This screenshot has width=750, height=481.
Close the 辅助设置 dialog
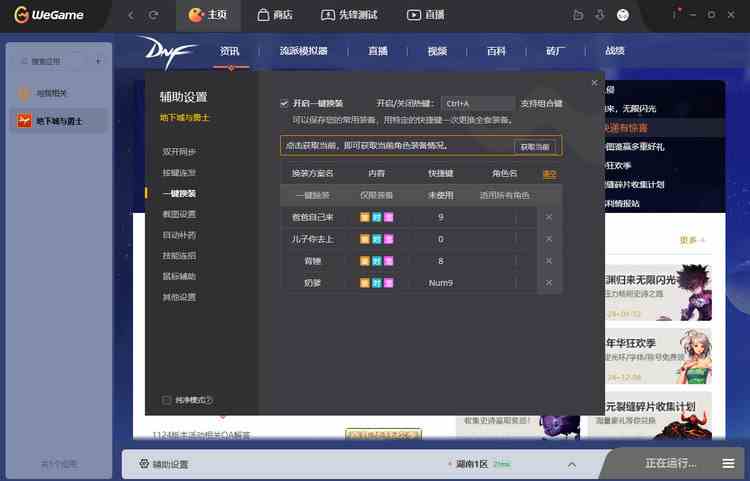click(595, 83)
